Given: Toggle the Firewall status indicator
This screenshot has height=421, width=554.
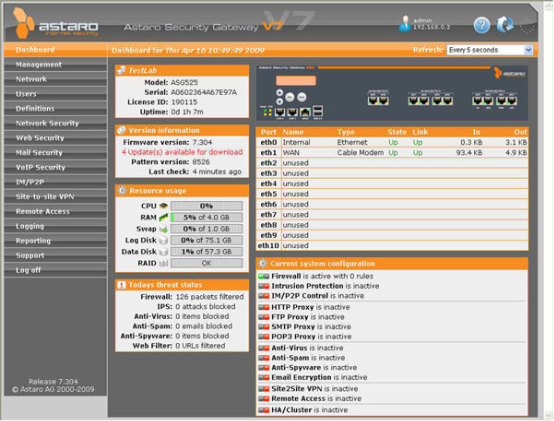Looking at the screenshot, I should point(264,276).
